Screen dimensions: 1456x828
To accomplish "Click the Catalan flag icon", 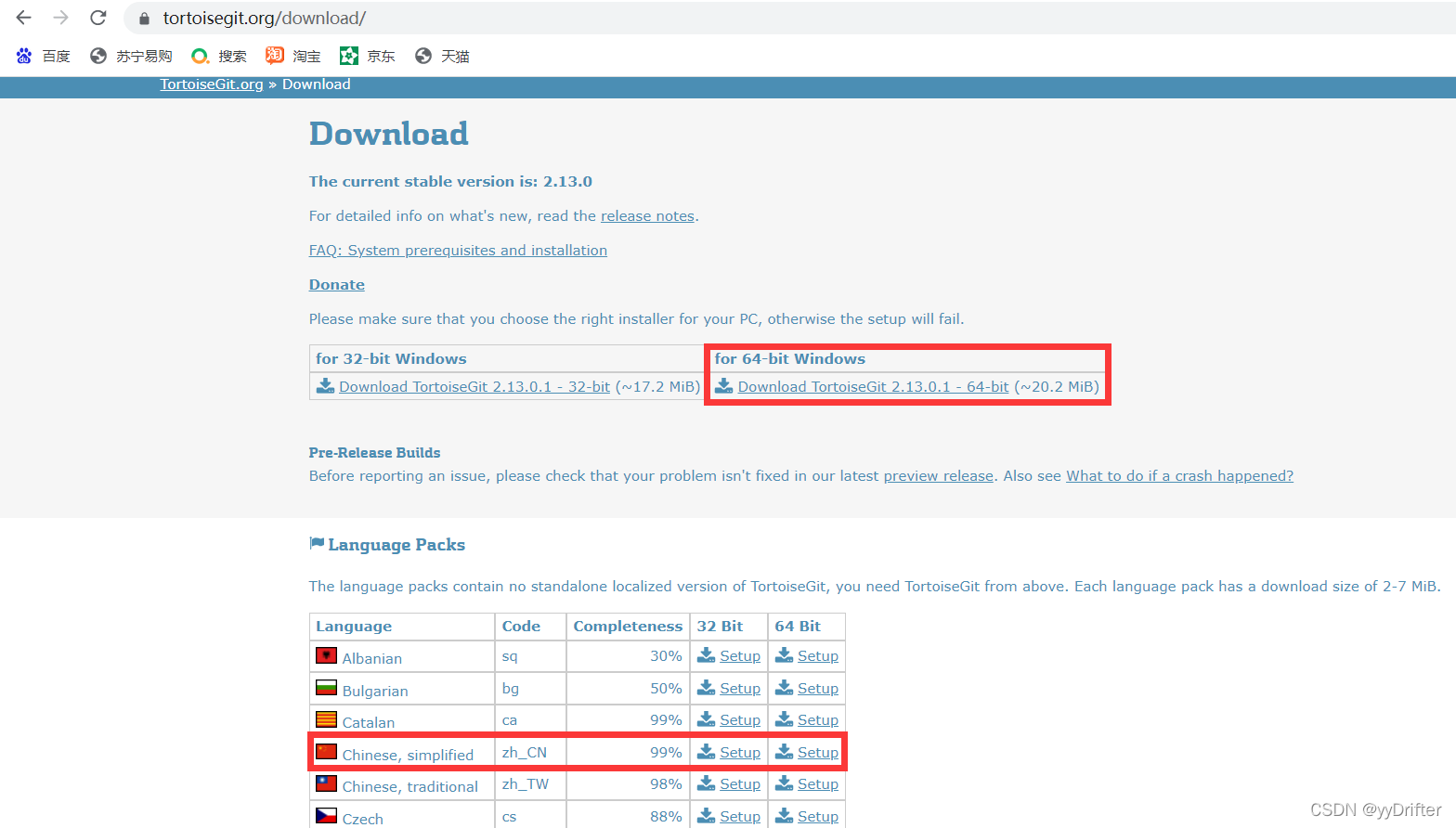I will 326,719.
